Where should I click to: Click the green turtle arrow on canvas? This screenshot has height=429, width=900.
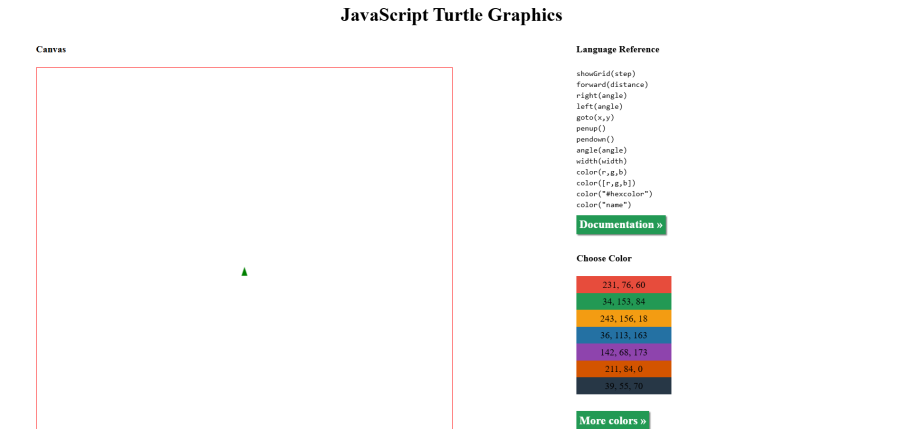(244, 272)
